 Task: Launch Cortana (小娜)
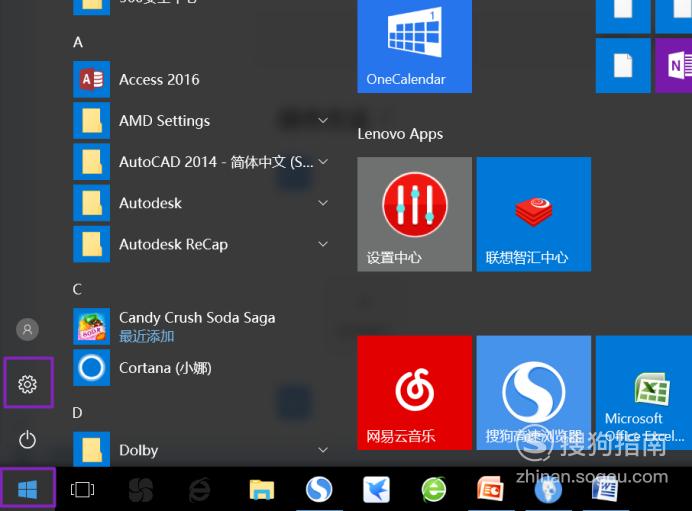(201, 368)
